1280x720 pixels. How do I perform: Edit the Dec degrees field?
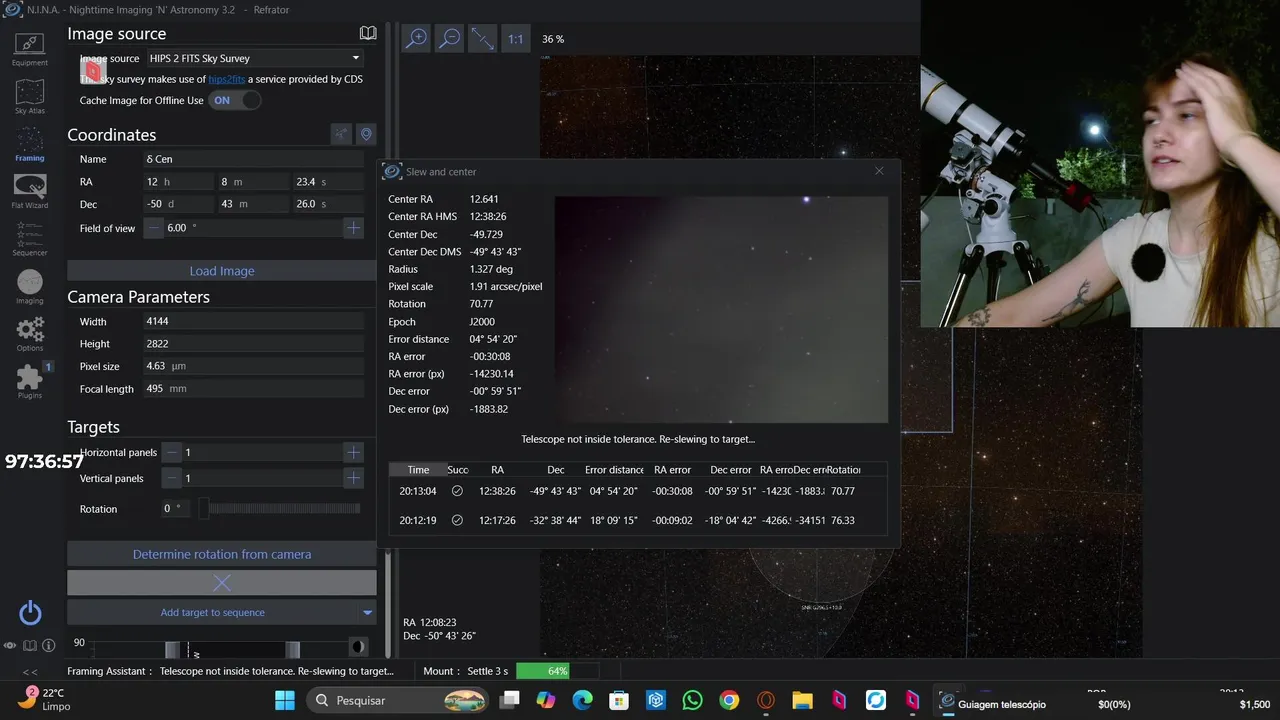(178, 204)
